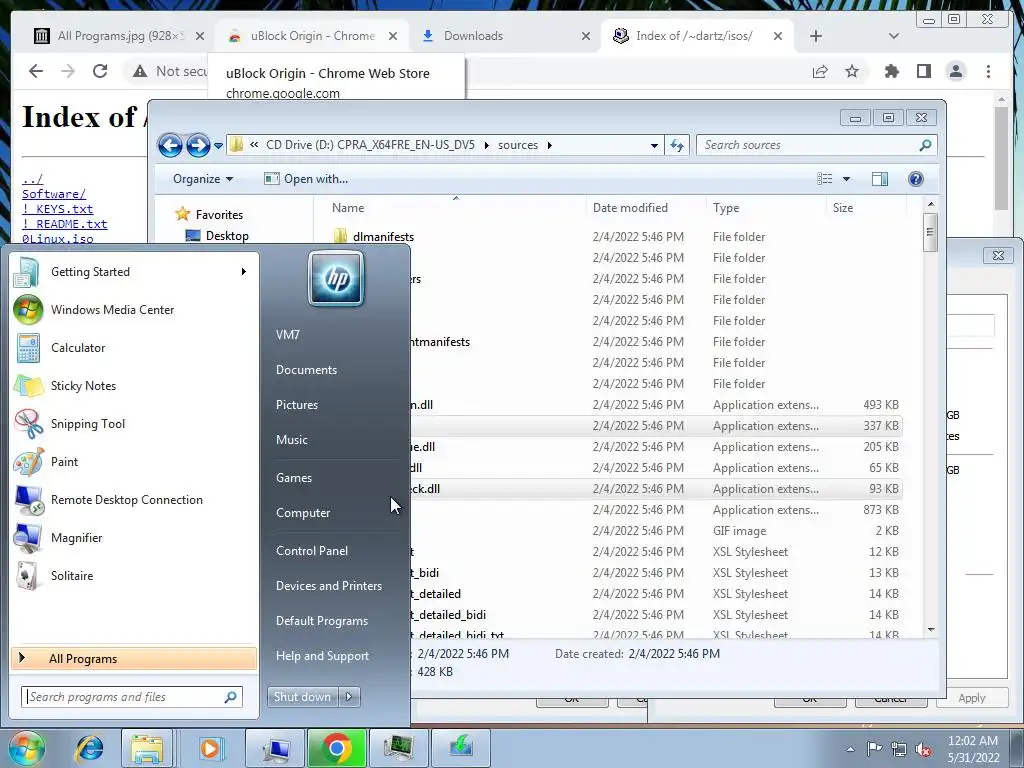
Task: Open Chrome tab search chevron
Action: 894,36
